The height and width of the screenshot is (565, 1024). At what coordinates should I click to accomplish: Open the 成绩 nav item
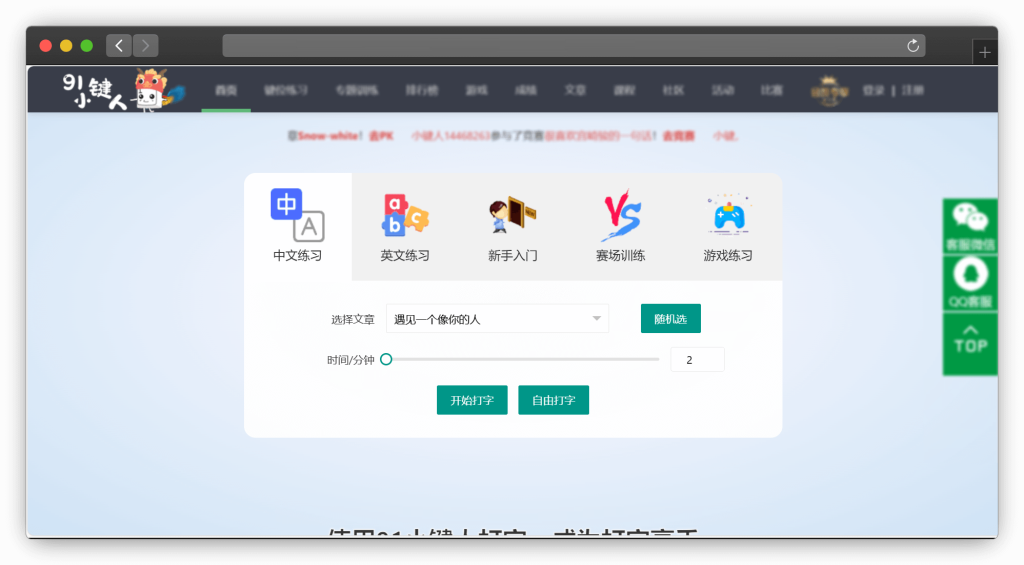click(x=526, y=90)
